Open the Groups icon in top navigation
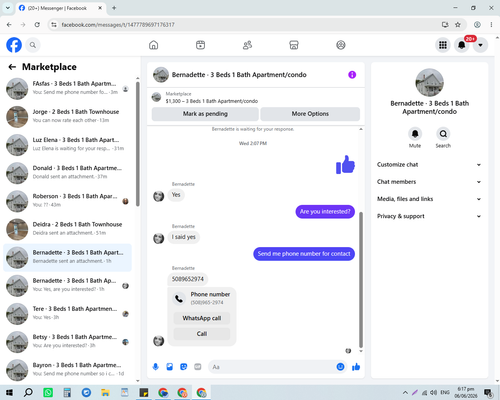Image resolution: width=500 pixels, height=400 pixels. click(341, 45)
